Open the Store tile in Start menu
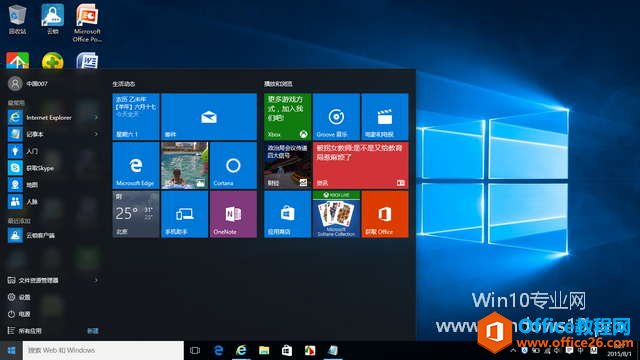The height and width of the screenshot is (360, 640). coord(287,214)
